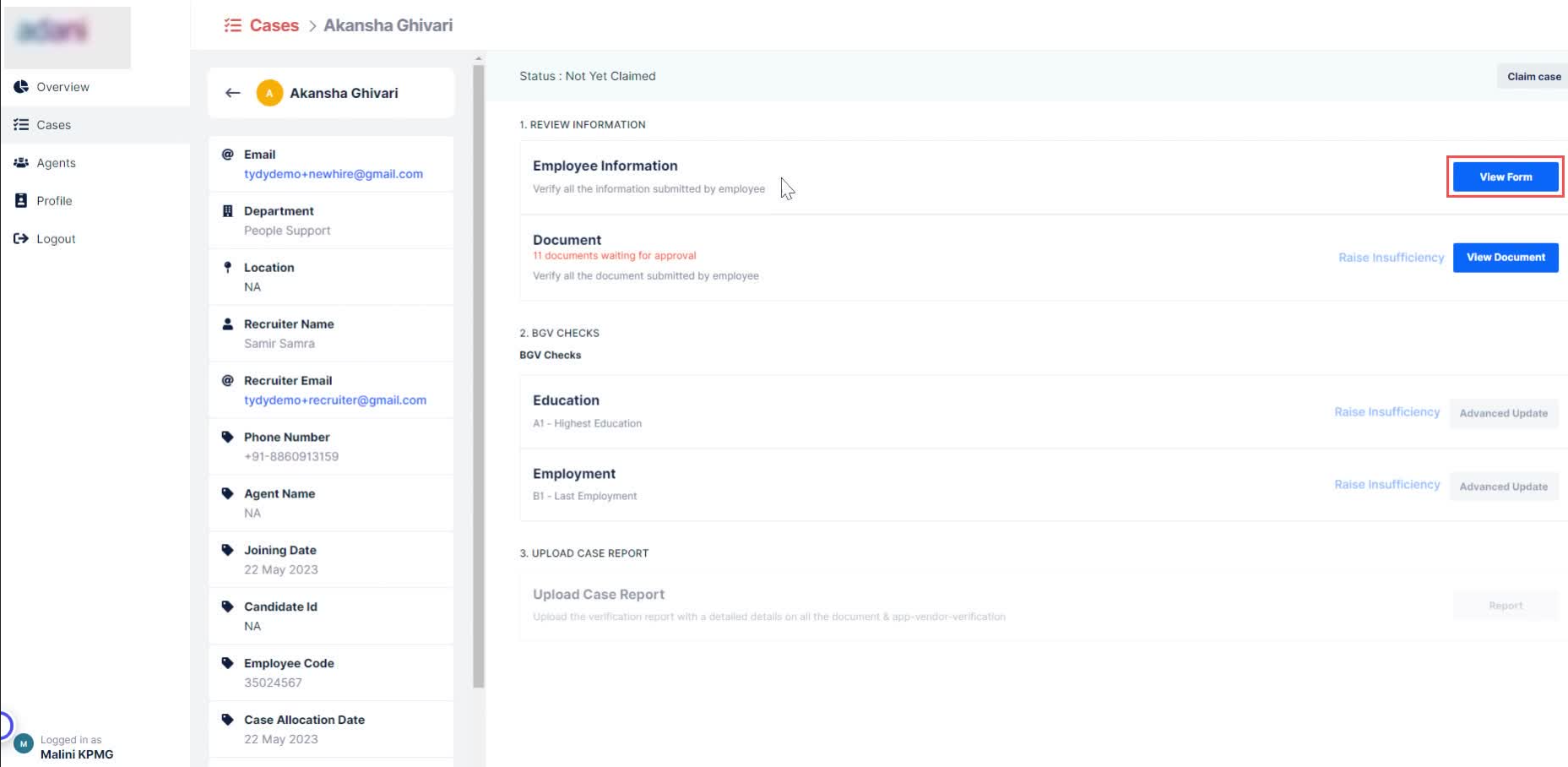The height and width of the screenshot is (767, 1568).
Task: Click the back arrow beside Akansha Ghivari
Action: click(233, 93)
